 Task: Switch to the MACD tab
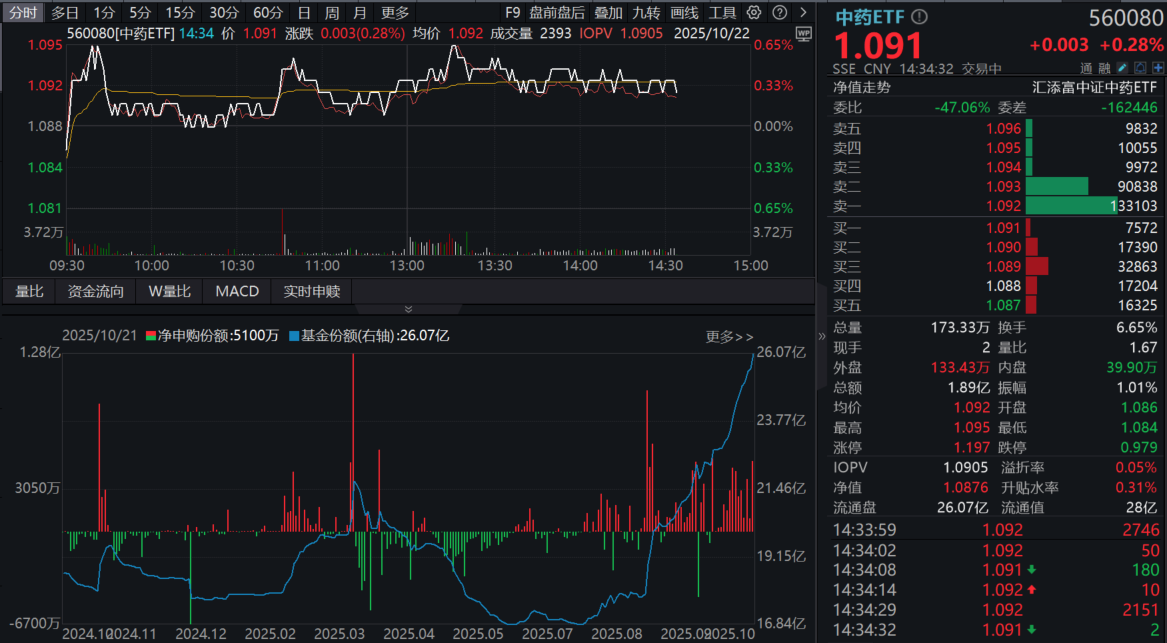(x=236, y=291)
